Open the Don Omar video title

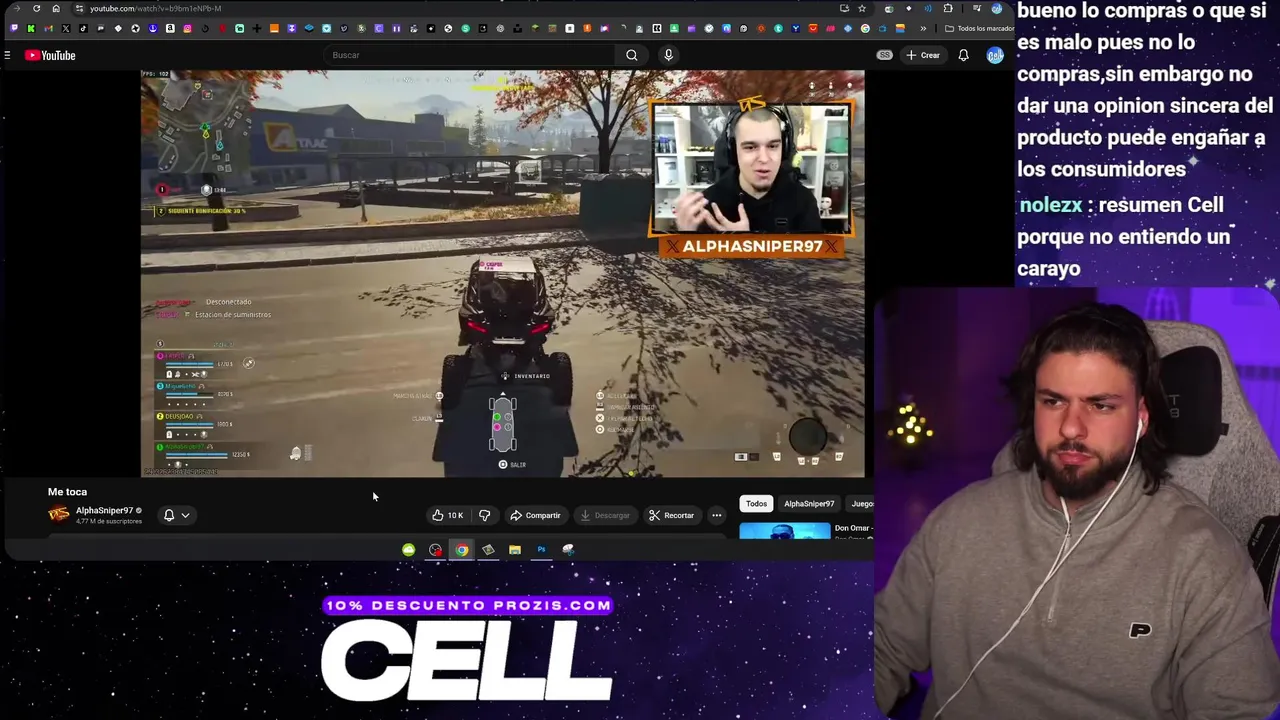coord(853,528)
